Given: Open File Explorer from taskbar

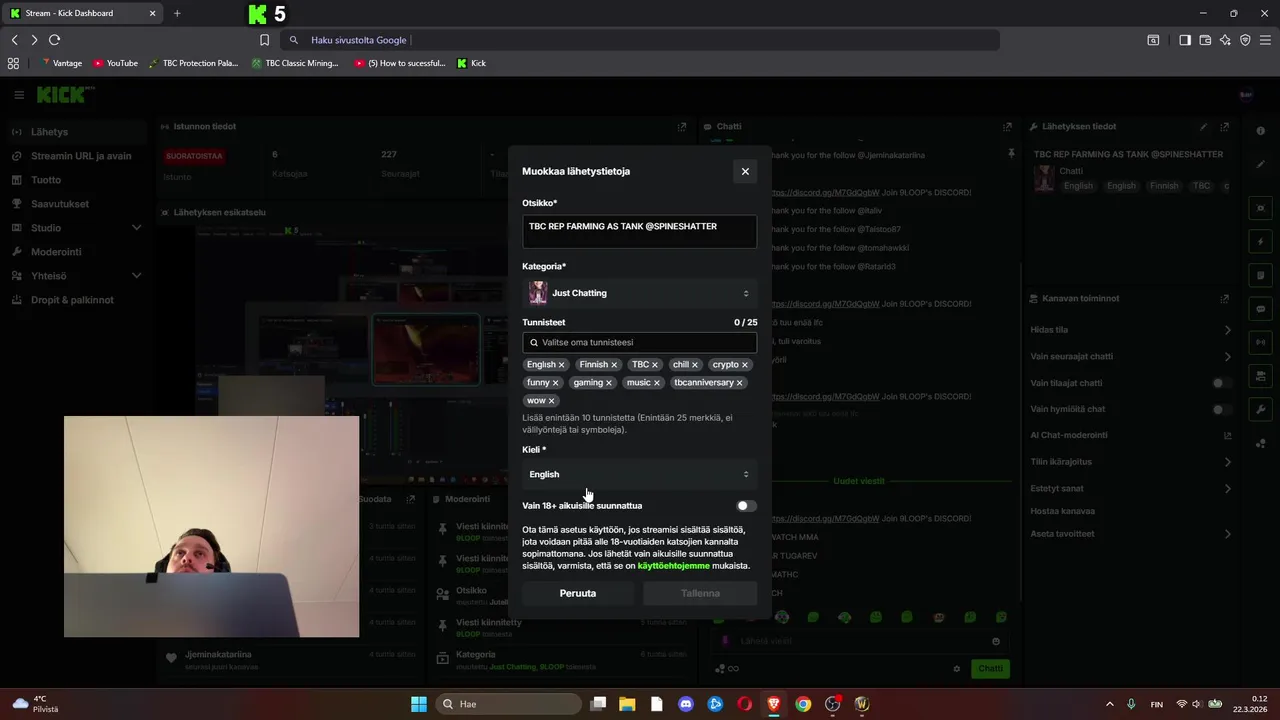Looking at the screenshot, I should (x=627, y=704).
